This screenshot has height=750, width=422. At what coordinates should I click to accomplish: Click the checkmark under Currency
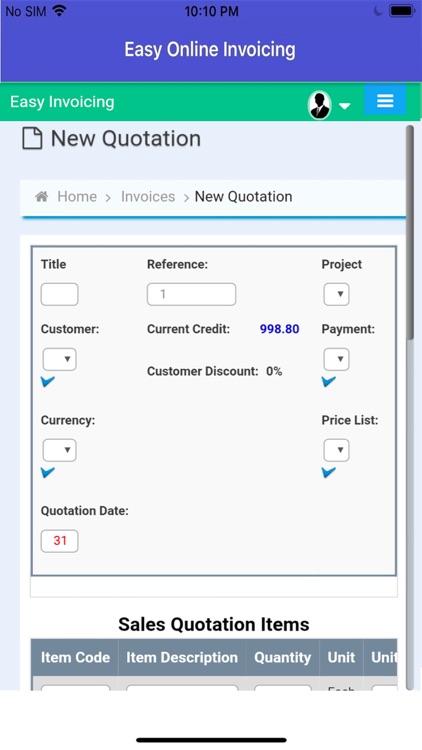(x=48, y=473)
